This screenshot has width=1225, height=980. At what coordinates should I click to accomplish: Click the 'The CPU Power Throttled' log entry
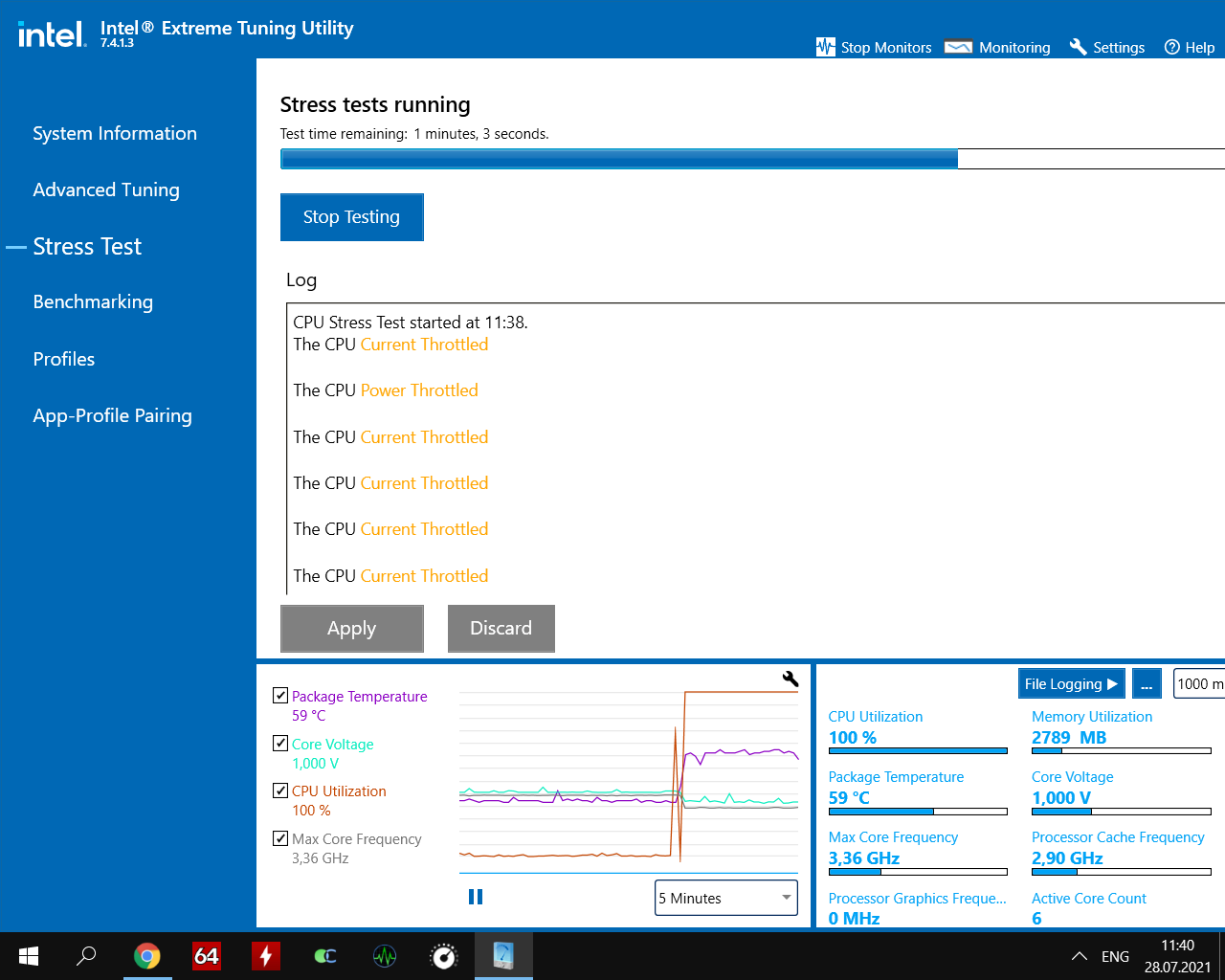click(x=386, y=390)
